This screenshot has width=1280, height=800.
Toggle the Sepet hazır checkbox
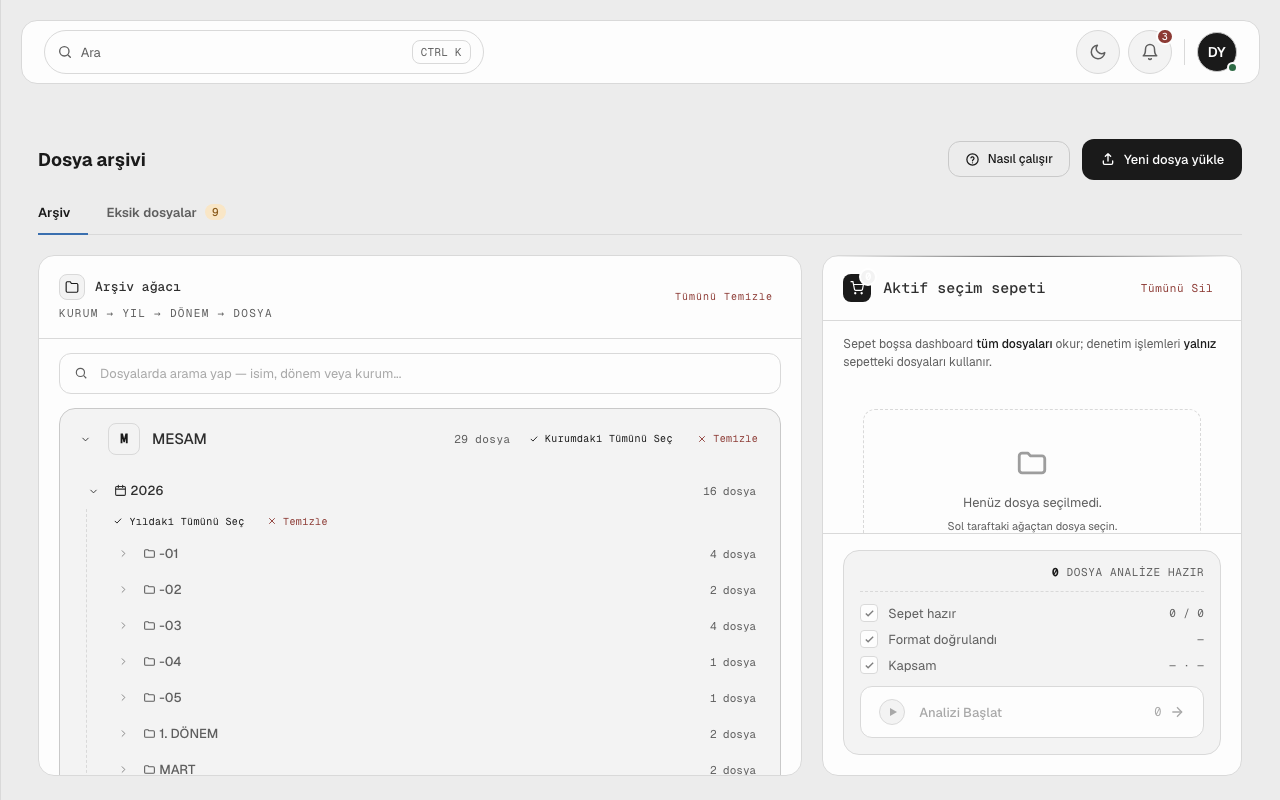869,613
